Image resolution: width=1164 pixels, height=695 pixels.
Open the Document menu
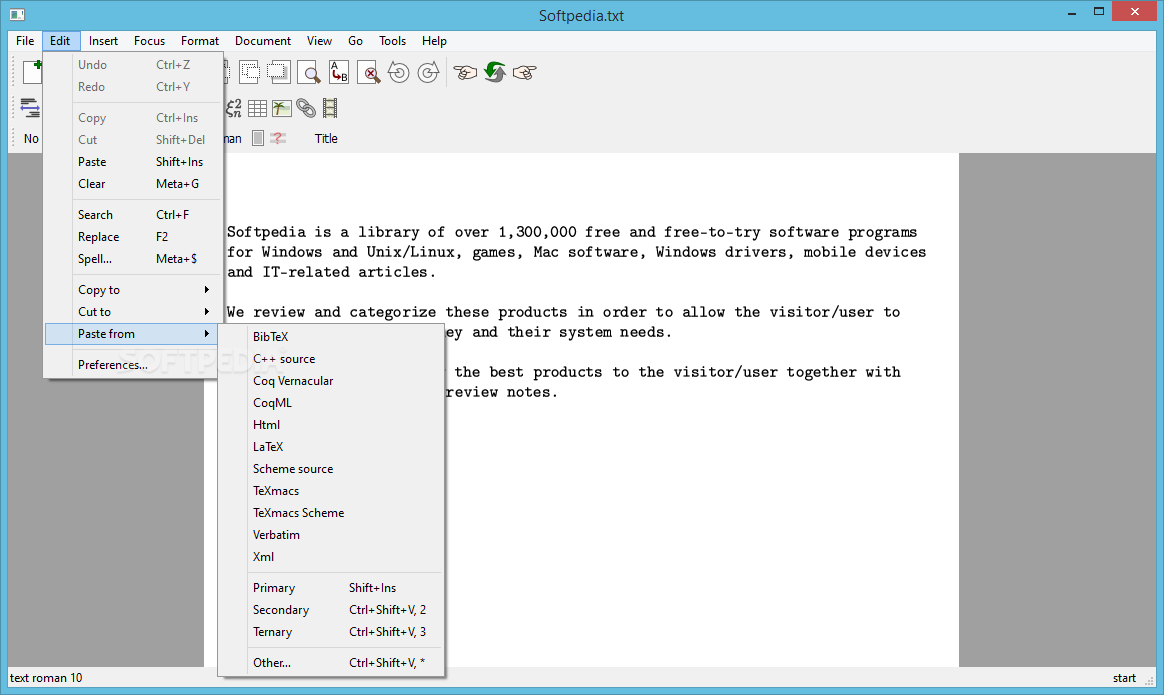tap(263, 41)
